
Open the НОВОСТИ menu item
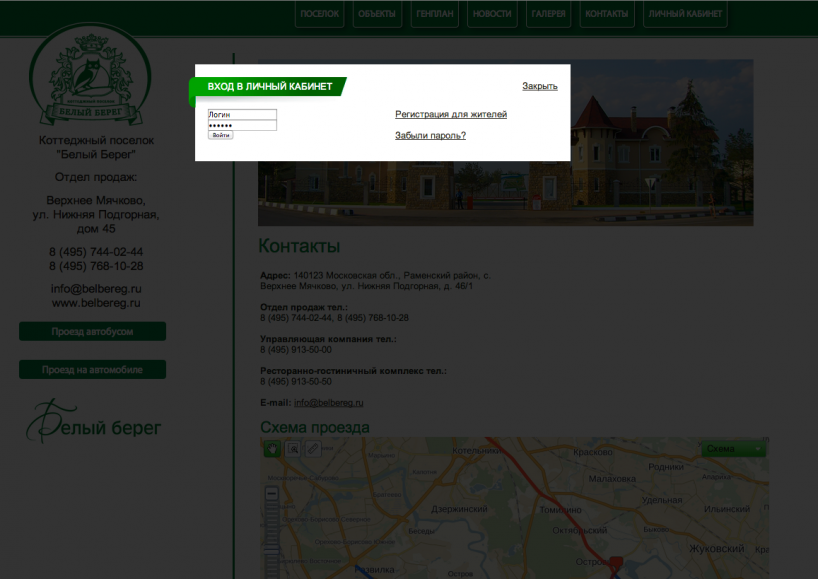pyautogui.click(x=492, y=14)
